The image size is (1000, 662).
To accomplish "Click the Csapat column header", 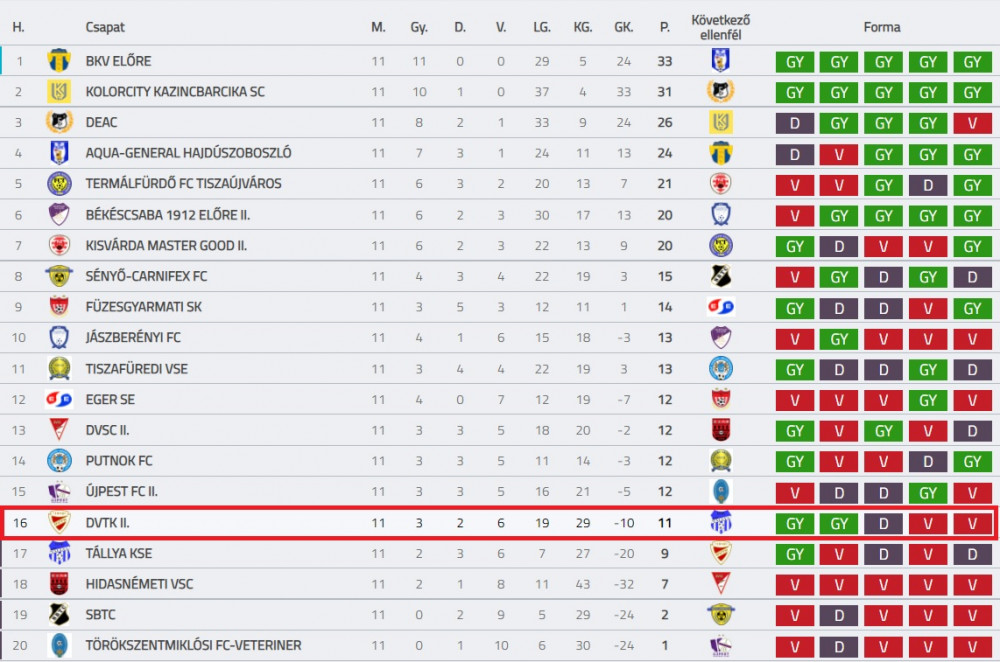I will pos(105,27).
